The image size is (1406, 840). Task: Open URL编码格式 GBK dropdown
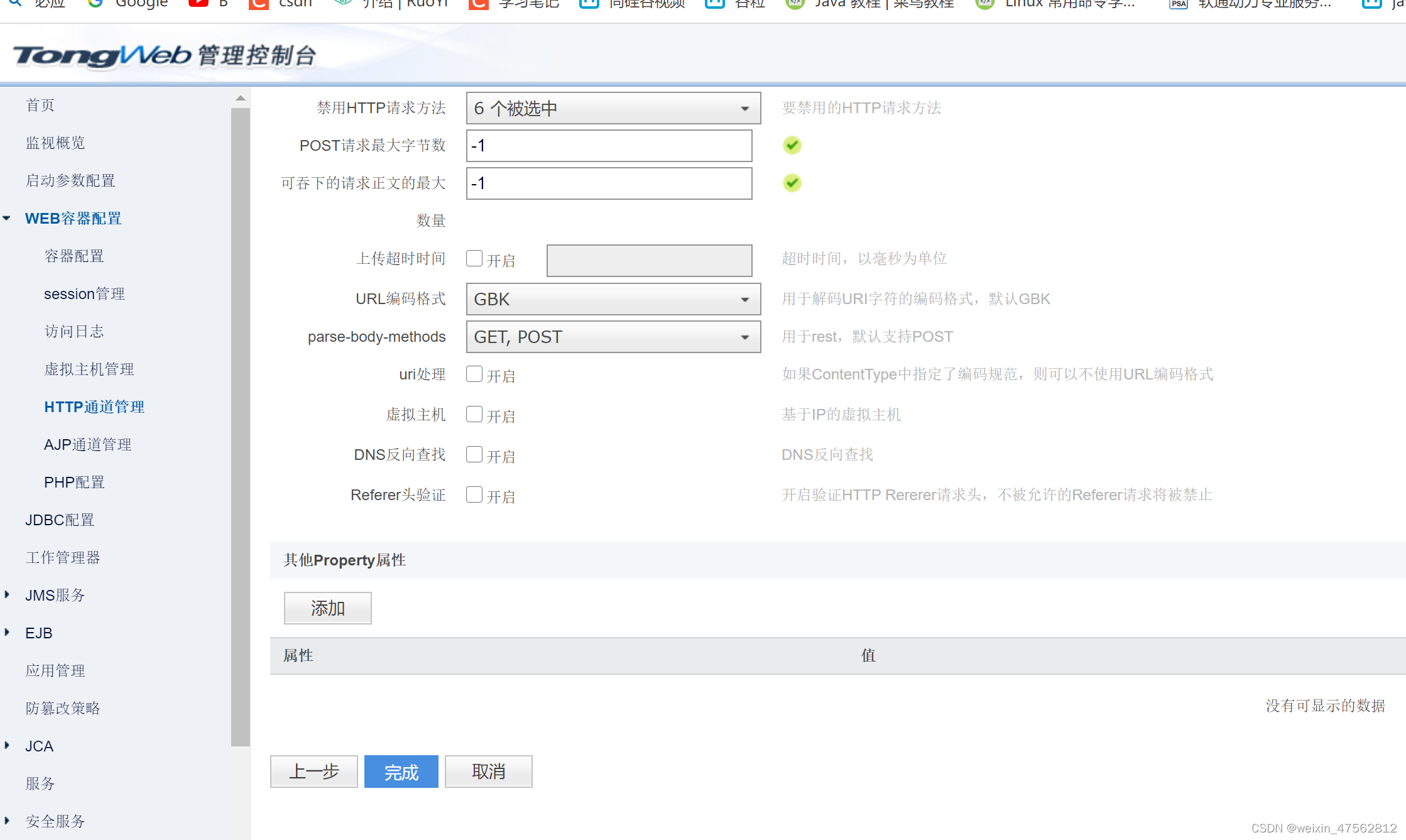click(613, 299)
